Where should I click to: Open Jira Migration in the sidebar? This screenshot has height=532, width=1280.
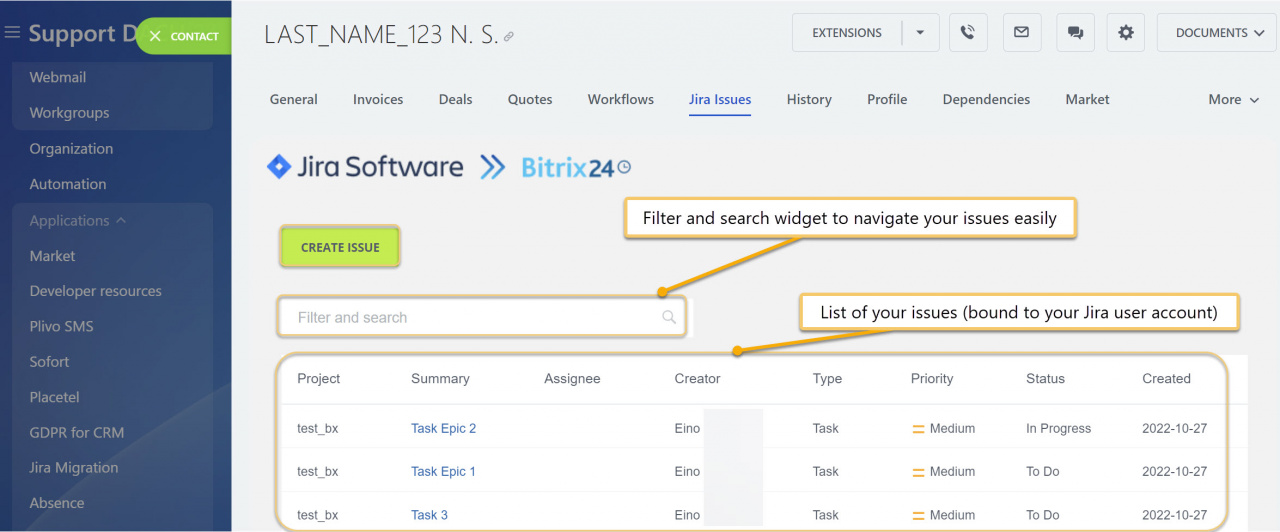pos(74,467)
